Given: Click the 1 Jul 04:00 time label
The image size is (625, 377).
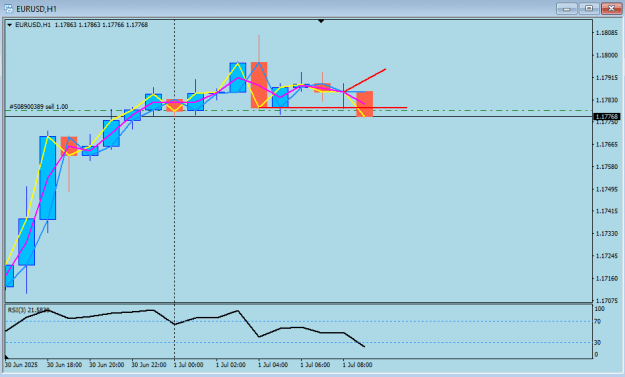Looking at the screenshot, I should coord(273,365).
